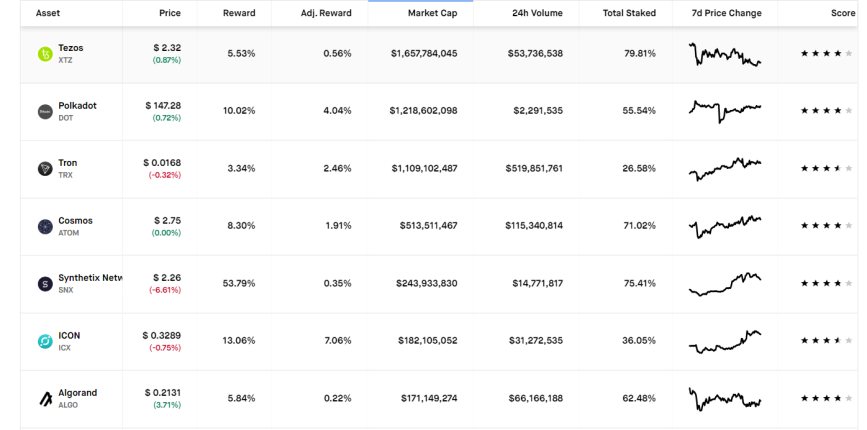Click the Price column header

point(170,13)
